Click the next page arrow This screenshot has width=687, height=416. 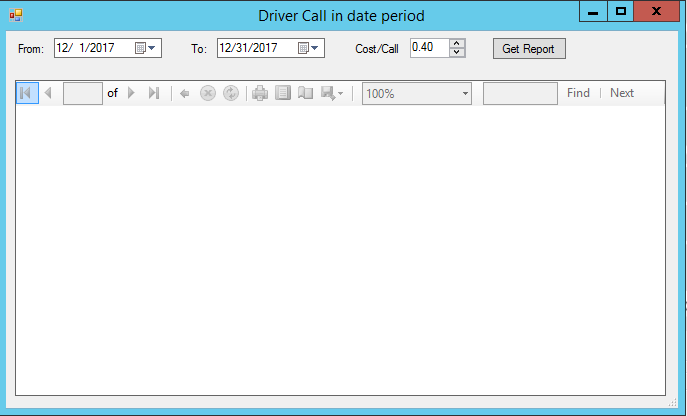point(131,93)
